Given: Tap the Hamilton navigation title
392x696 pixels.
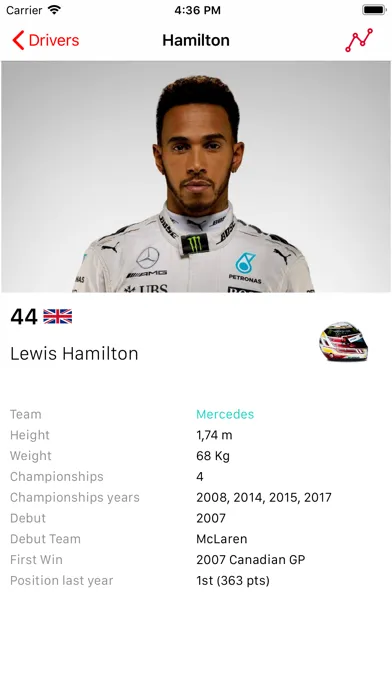Looking at the screenshot, I should [x=196, y=40].
